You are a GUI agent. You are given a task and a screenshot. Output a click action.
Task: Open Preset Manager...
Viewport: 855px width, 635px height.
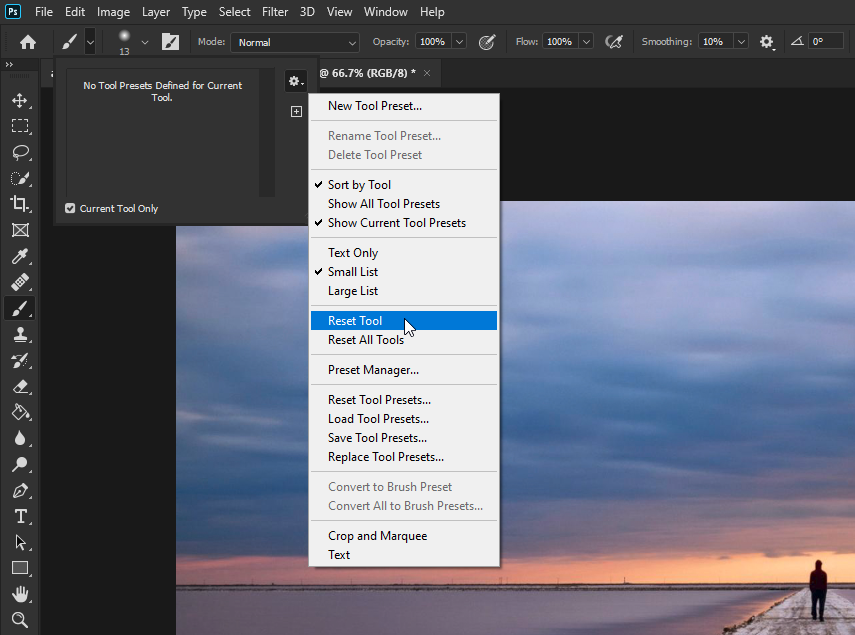(373, 370)
